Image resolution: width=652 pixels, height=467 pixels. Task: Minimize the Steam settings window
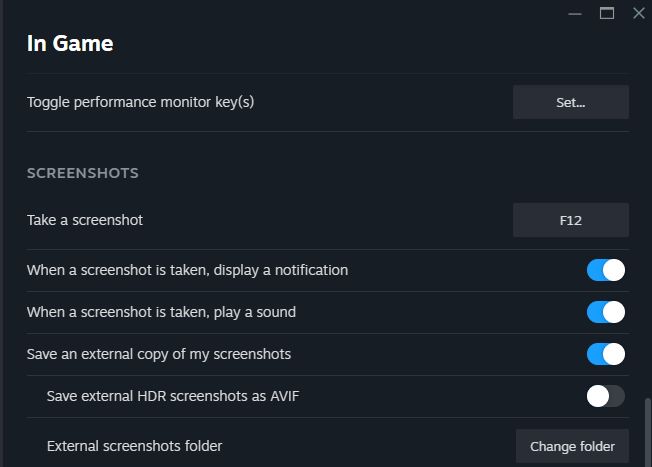click(575, 13)
